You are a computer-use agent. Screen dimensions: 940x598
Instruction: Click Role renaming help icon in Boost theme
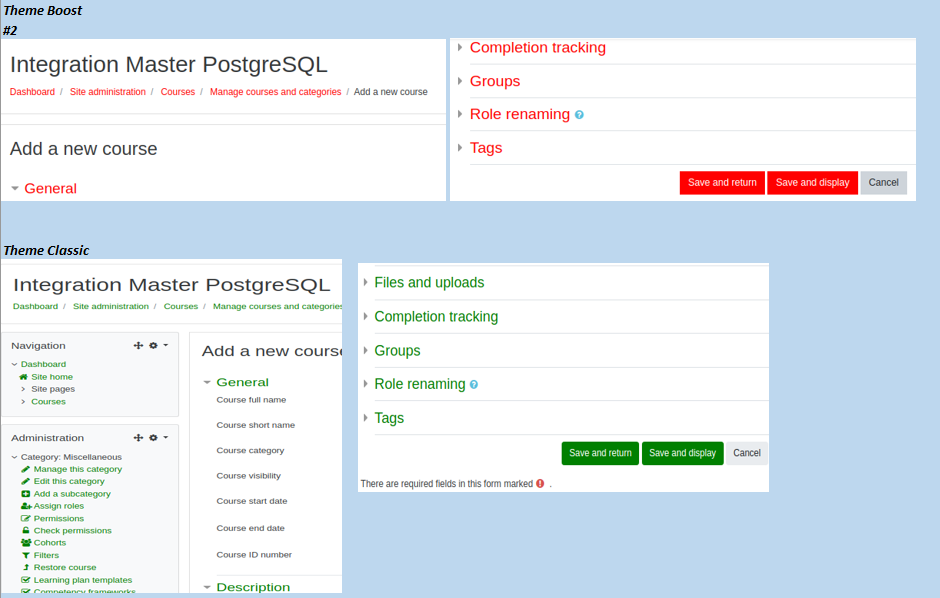(579, 115)
